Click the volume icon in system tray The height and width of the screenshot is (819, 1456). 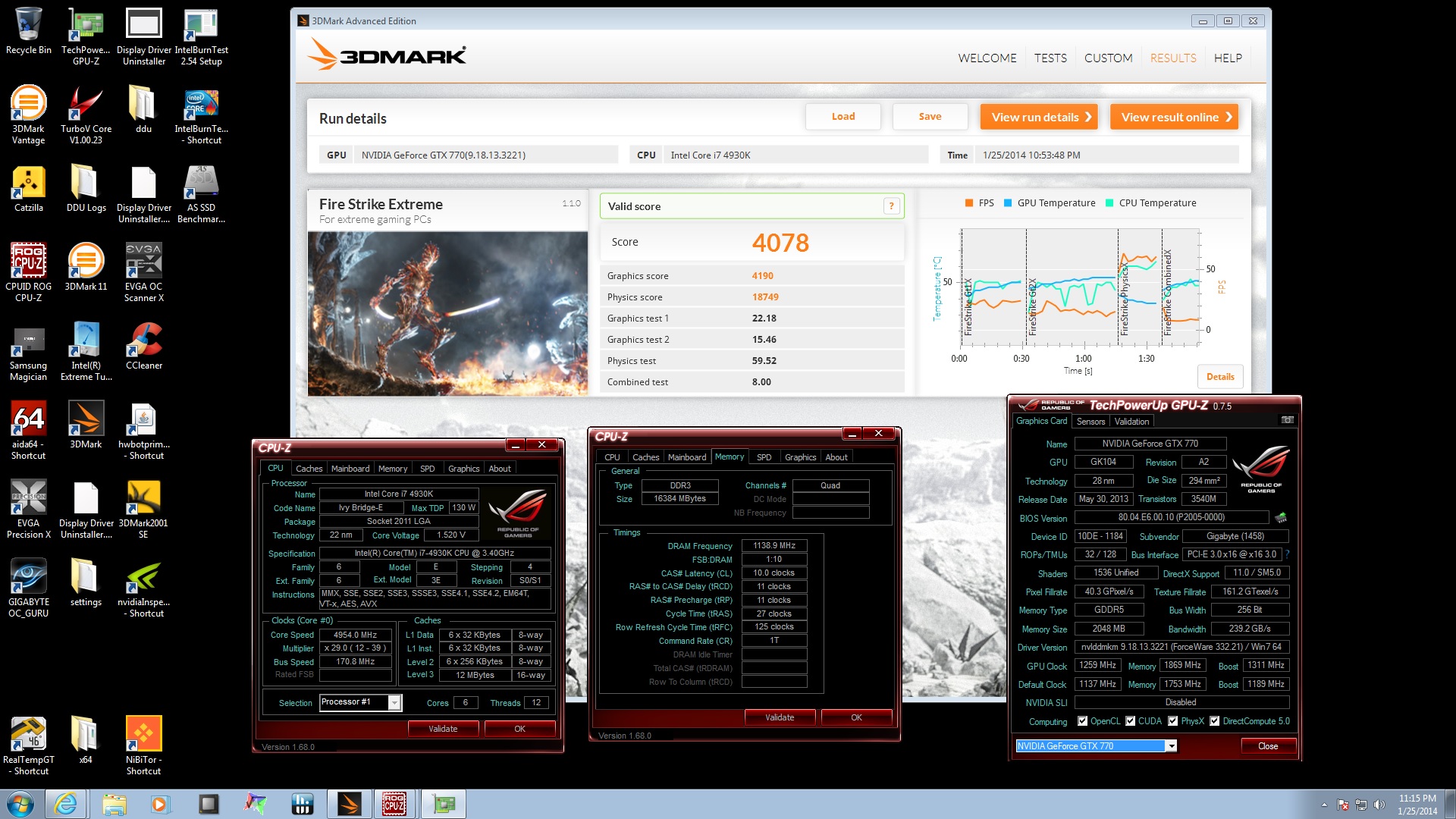1379,805
